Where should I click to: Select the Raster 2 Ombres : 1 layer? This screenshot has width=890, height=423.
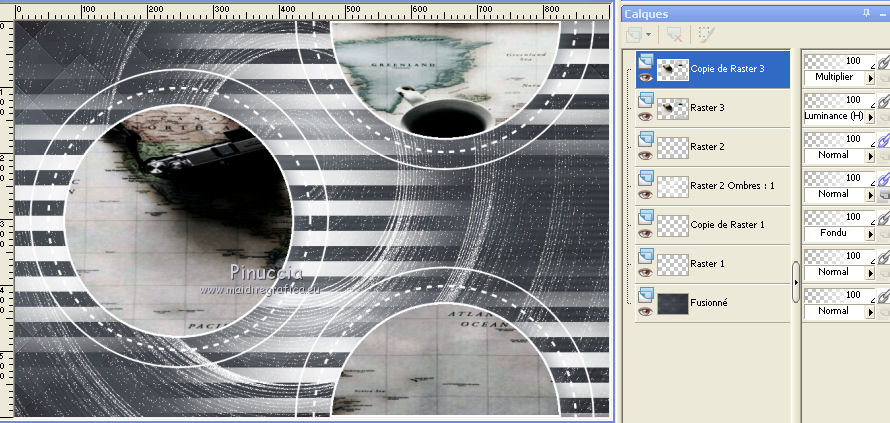(x=732, y=186)
